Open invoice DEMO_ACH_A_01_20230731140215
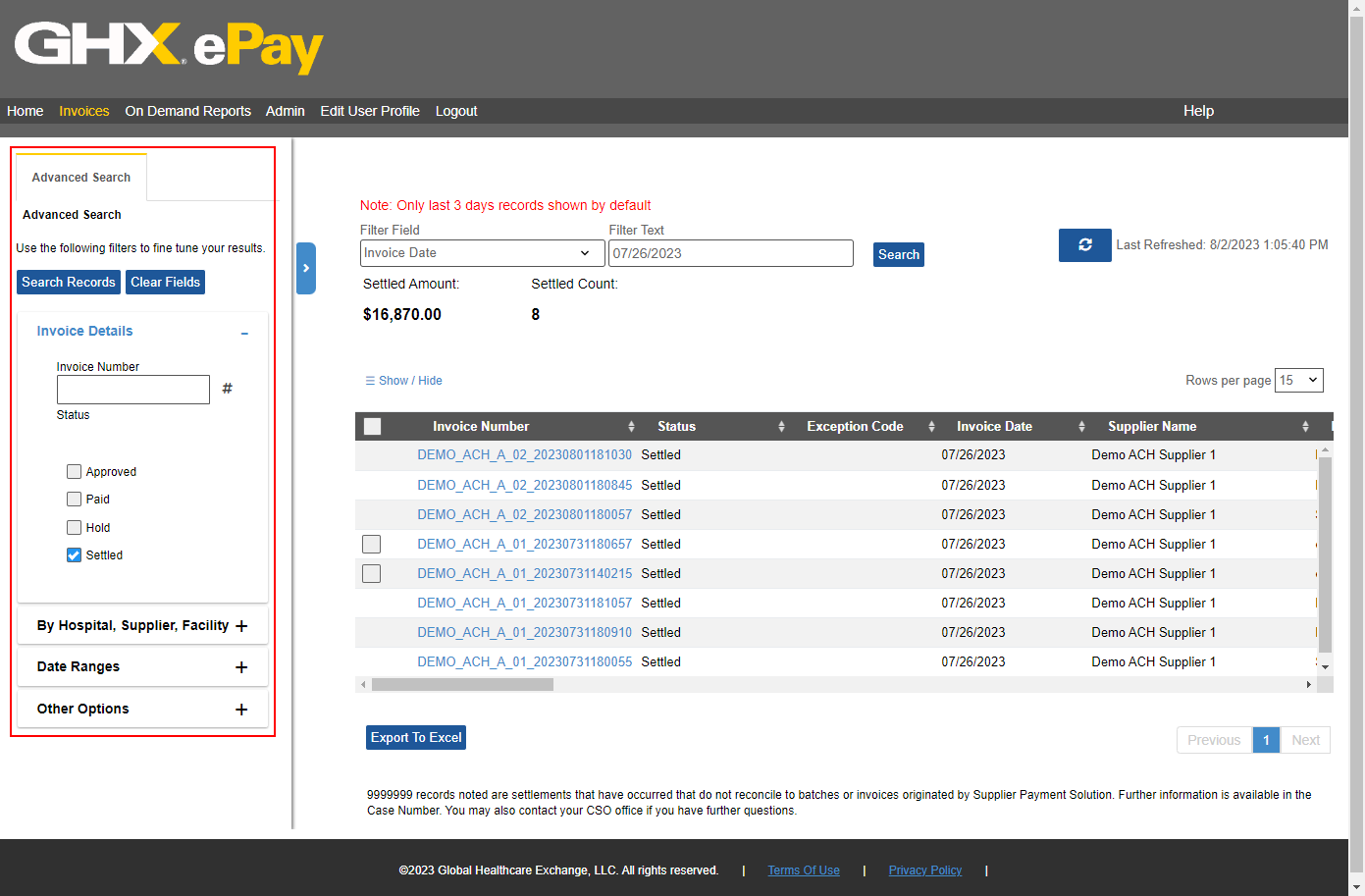The image size is (1365, 896). pos(525,574)
